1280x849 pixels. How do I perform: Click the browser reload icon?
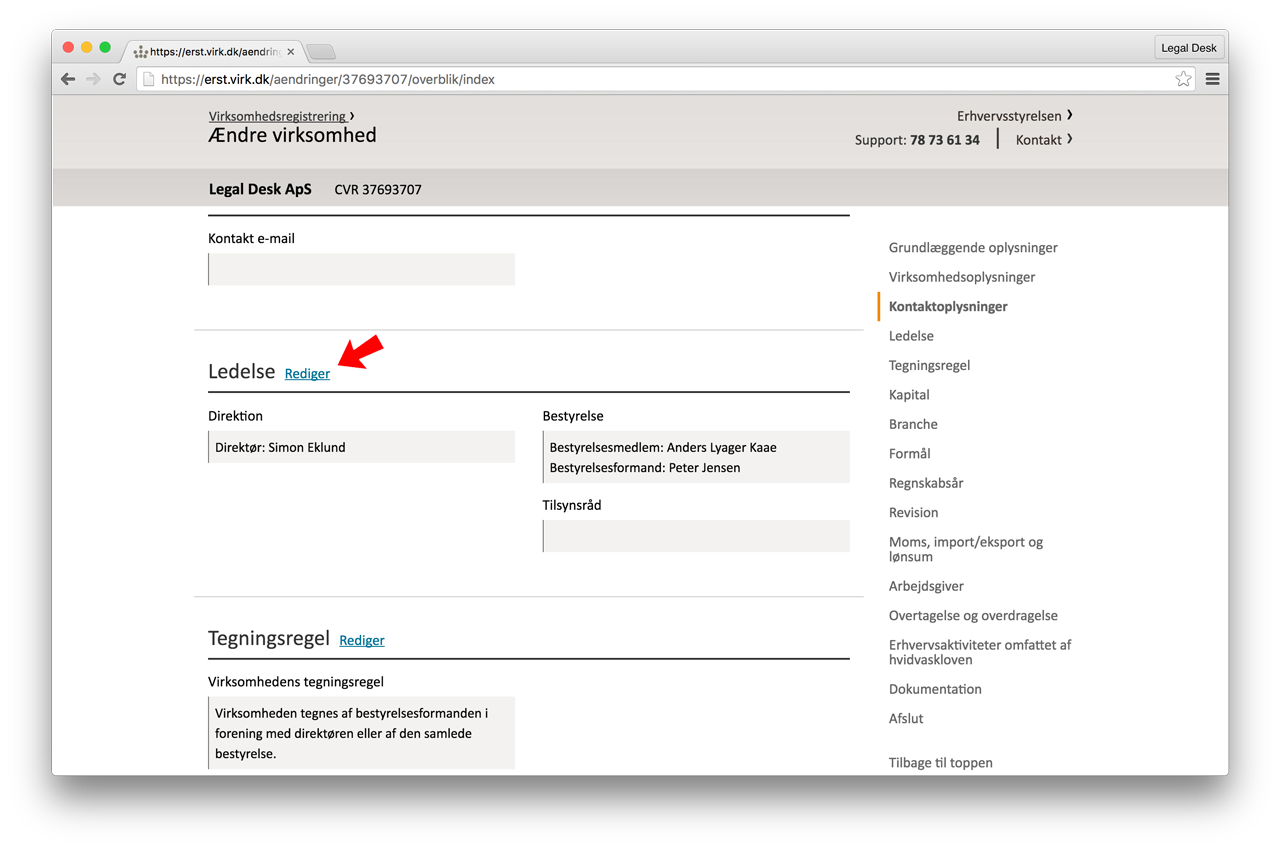pyautogui.click(x=119, y=79)
